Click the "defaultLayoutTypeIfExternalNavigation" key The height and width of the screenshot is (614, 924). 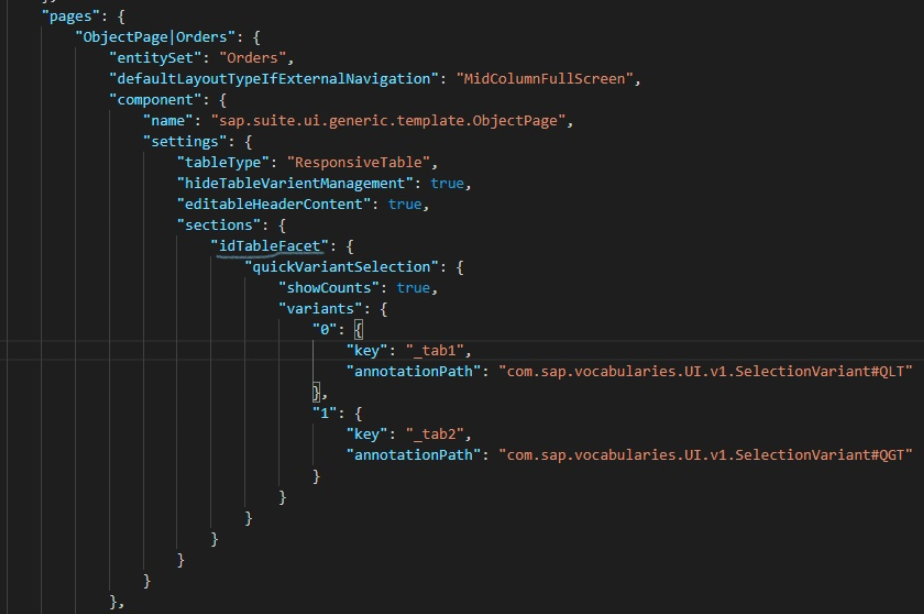[274, 79]
